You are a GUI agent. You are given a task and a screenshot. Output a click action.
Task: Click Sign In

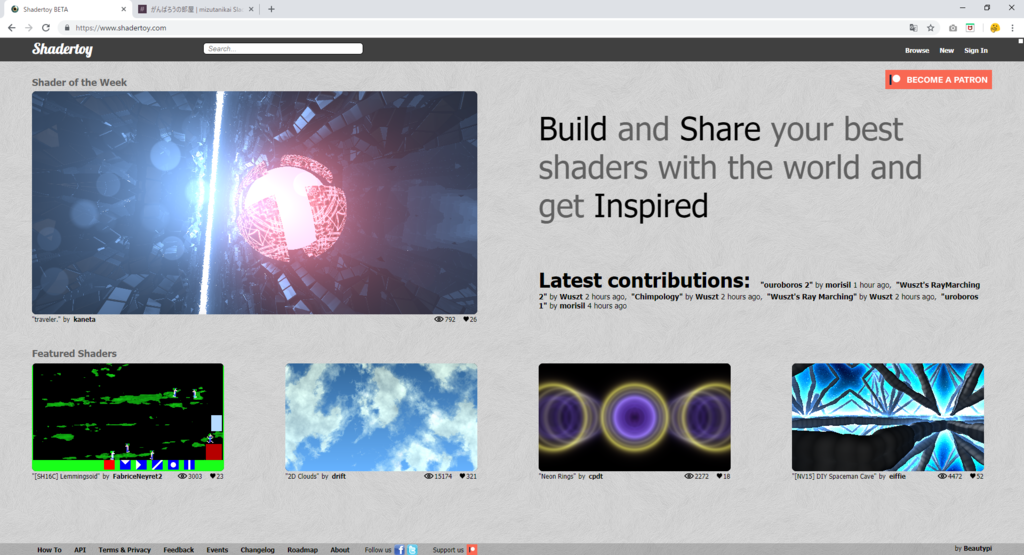click(x=976, y=50)
